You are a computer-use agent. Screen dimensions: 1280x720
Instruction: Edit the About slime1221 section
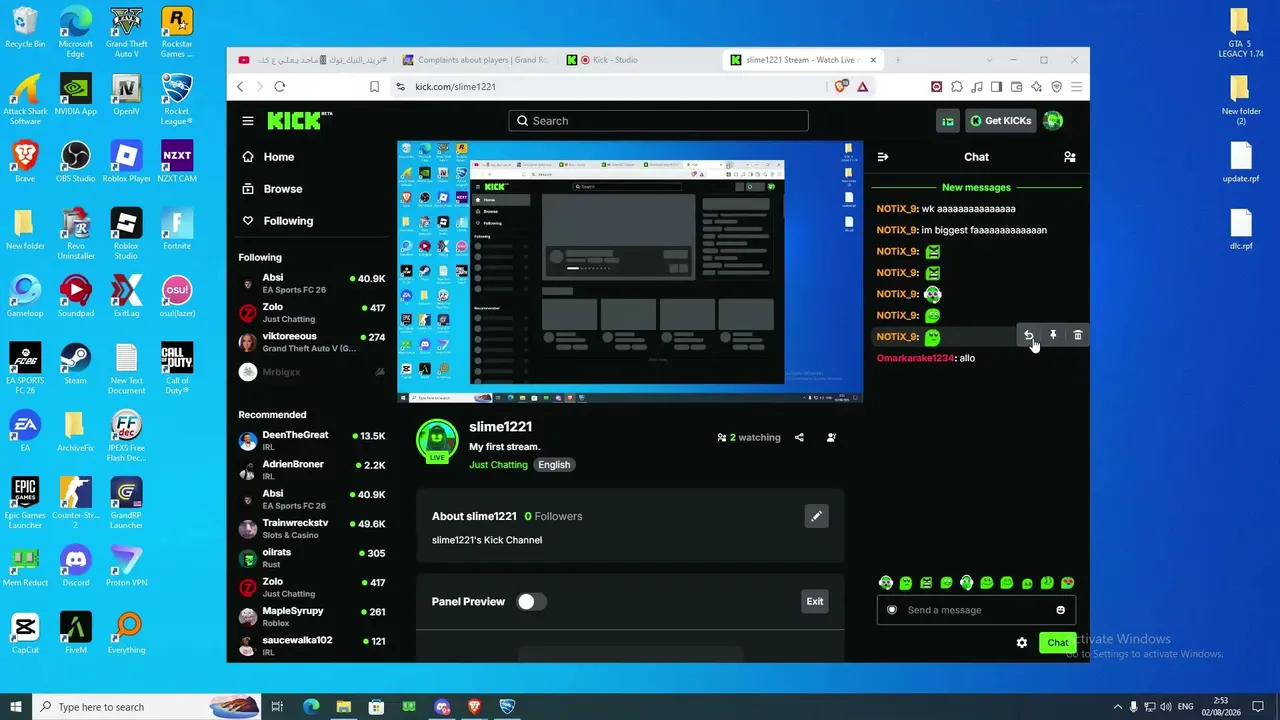coord(816,516)
